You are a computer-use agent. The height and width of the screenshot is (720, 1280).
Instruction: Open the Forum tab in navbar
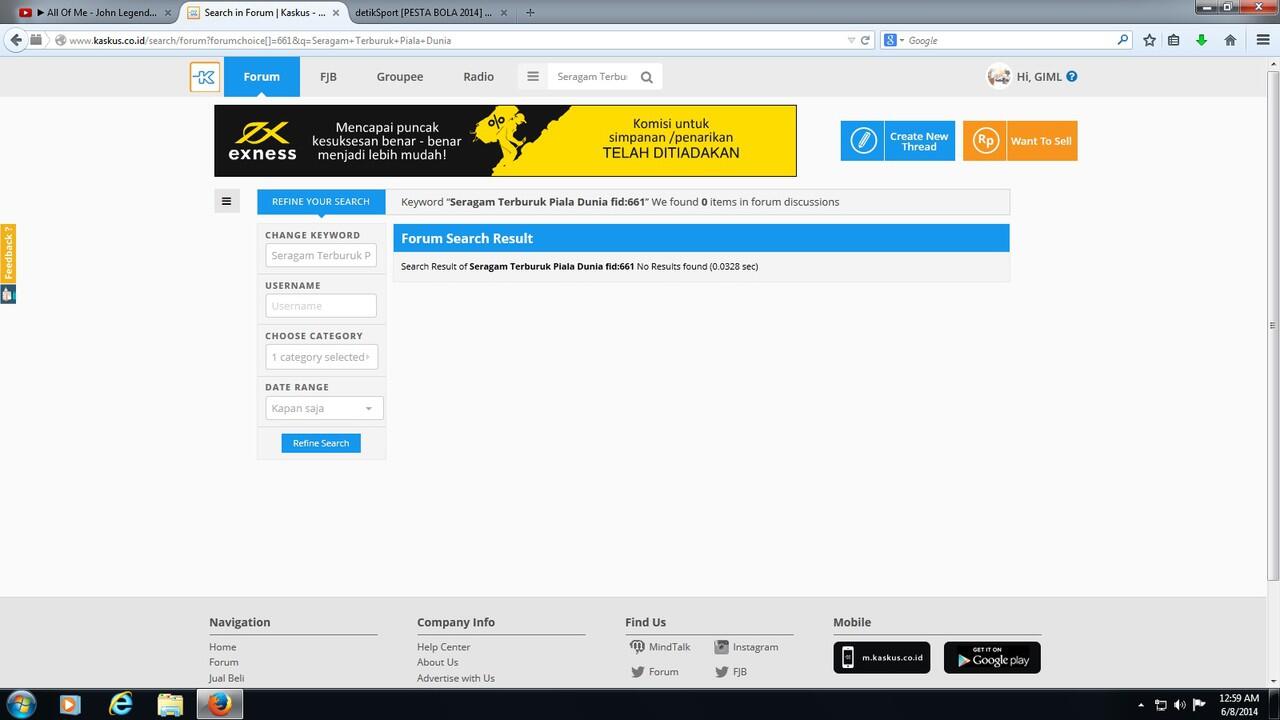(x=262, y=77)
